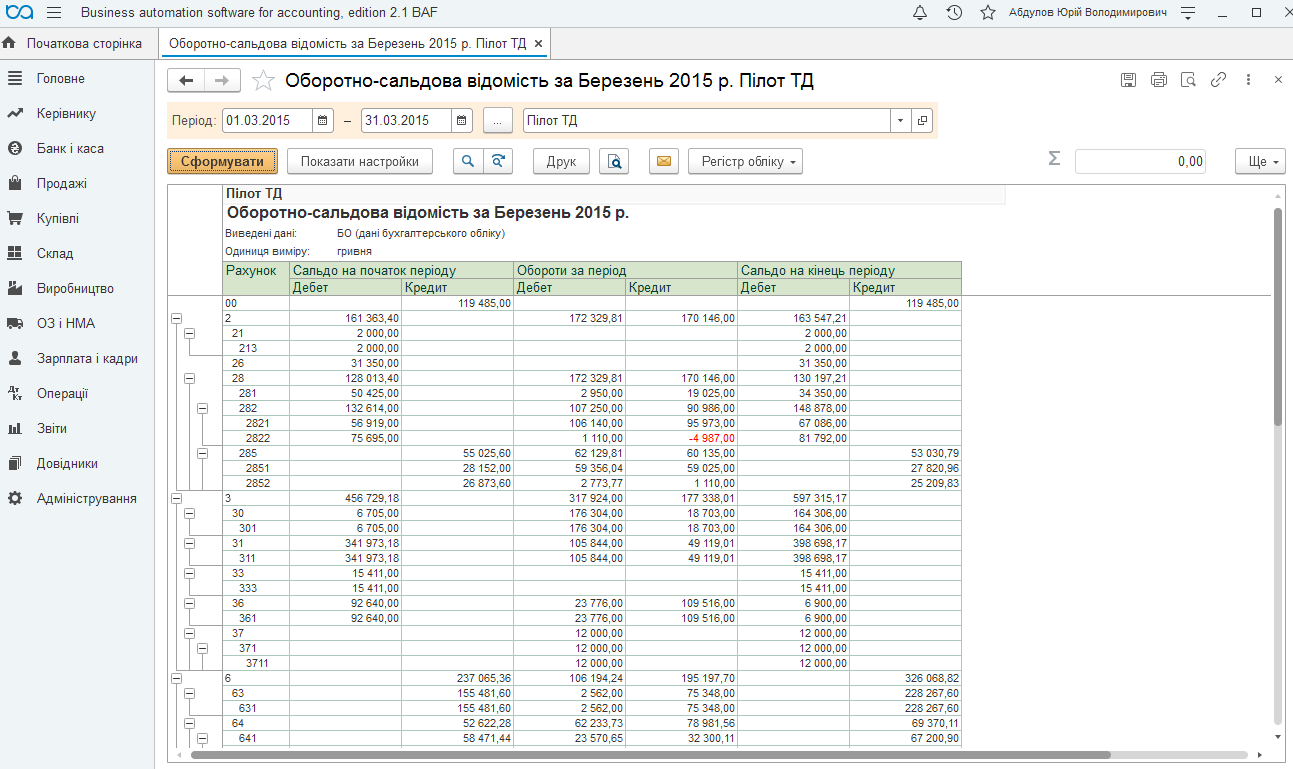Select red cell -4 987,00
Image resolution: width=1293 pixels, height=769 pixels.
(x=682, y=438)
